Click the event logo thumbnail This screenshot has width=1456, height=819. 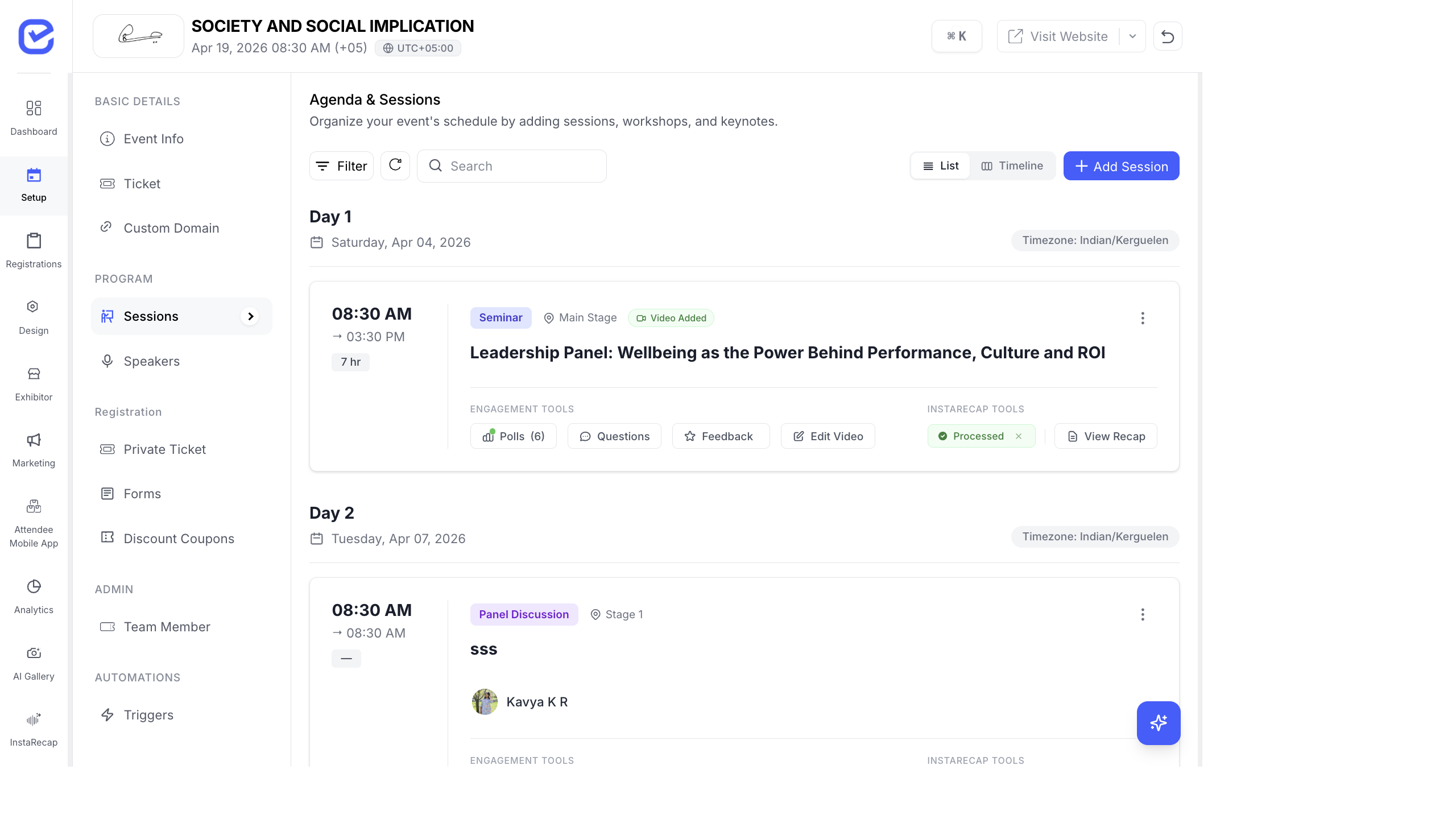pos(138,36)
